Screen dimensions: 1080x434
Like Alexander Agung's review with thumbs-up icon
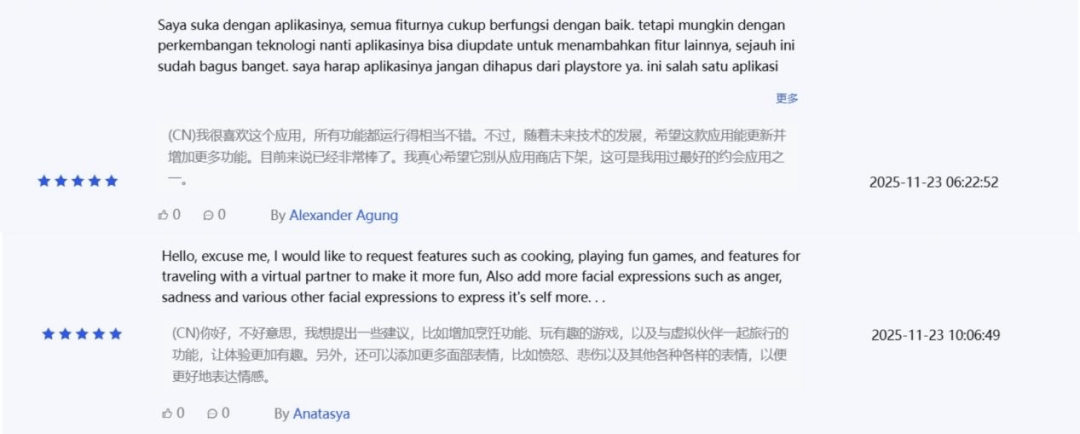pyautogui.click(x=163, y=215)
